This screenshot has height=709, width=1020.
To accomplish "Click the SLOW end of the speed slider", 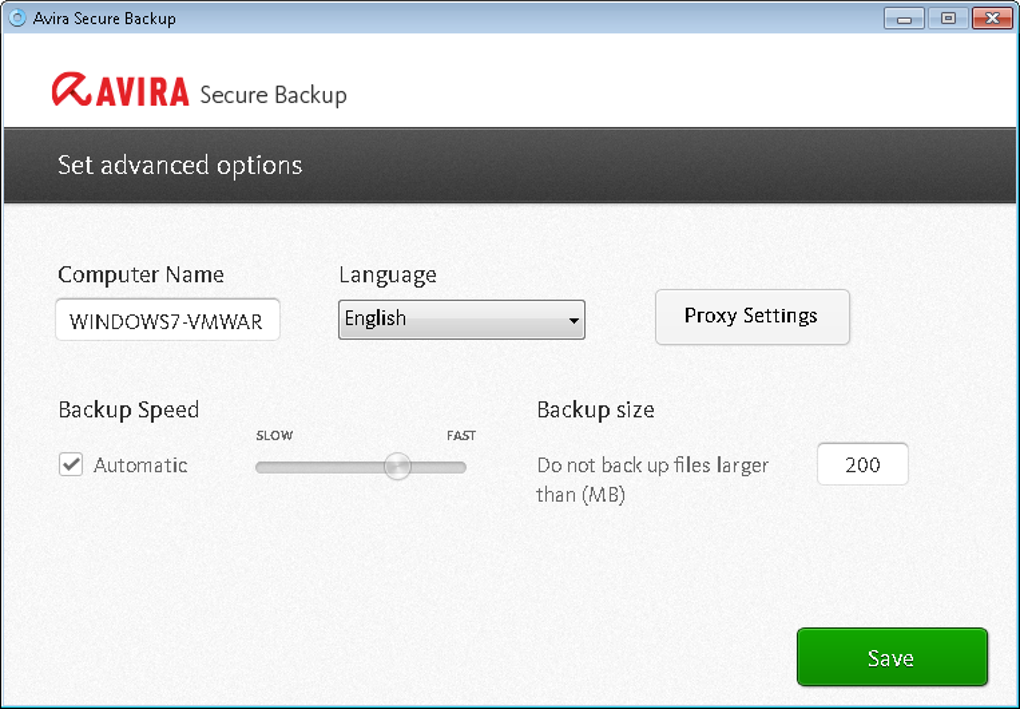I will click(261, 467).
